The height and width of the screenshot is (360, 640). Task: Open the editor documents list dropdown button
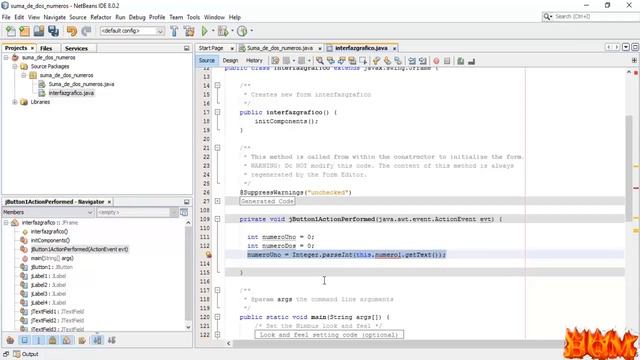[x=626, y=47]
